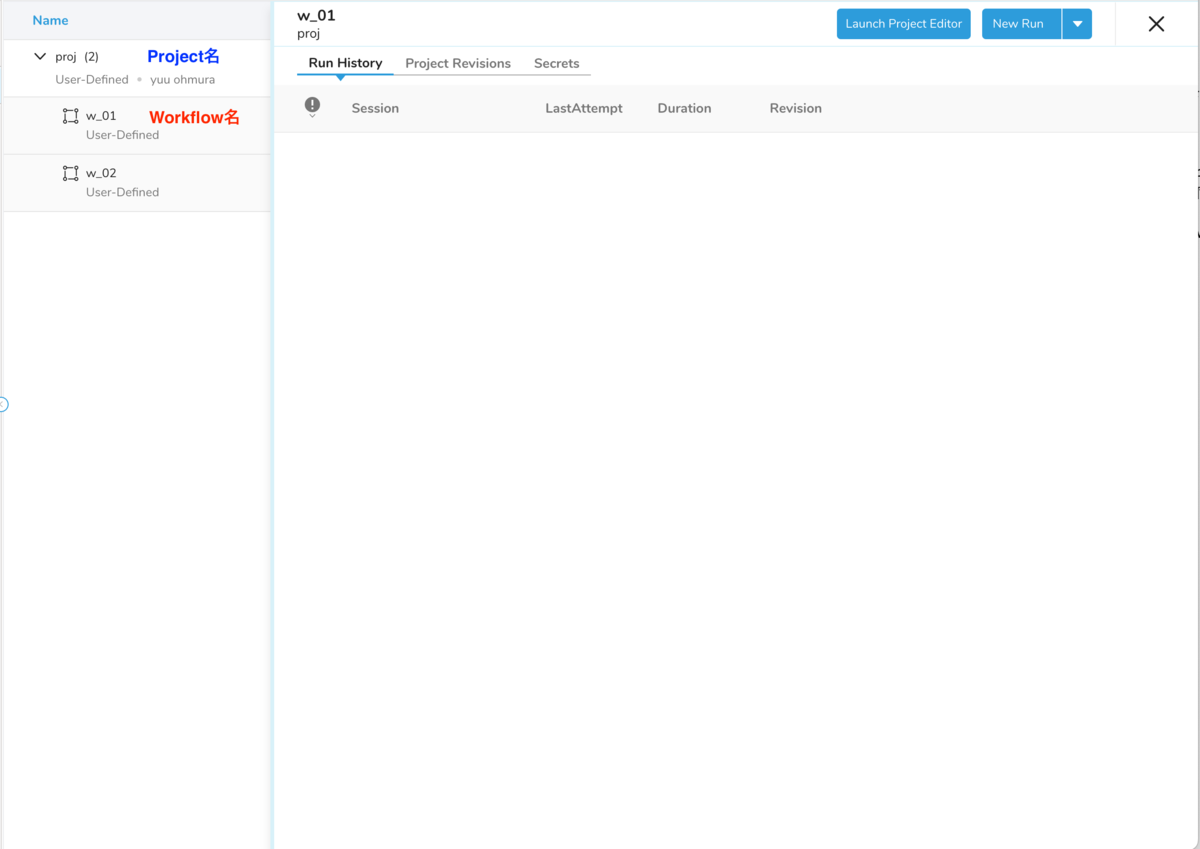
Task: Select the Run History tab
Action: click(344, 62)
